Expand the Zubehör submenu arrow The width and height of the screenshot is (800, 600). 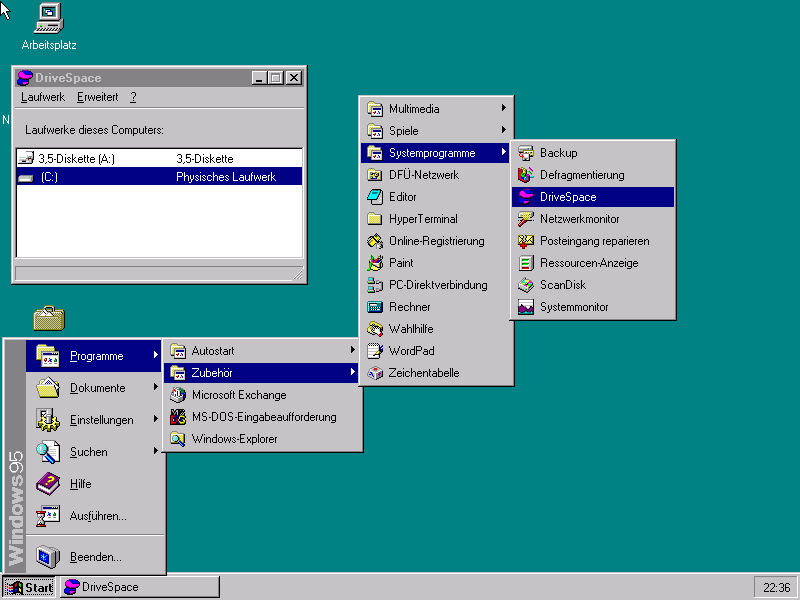pyautogui.click(x=352, y=372)
